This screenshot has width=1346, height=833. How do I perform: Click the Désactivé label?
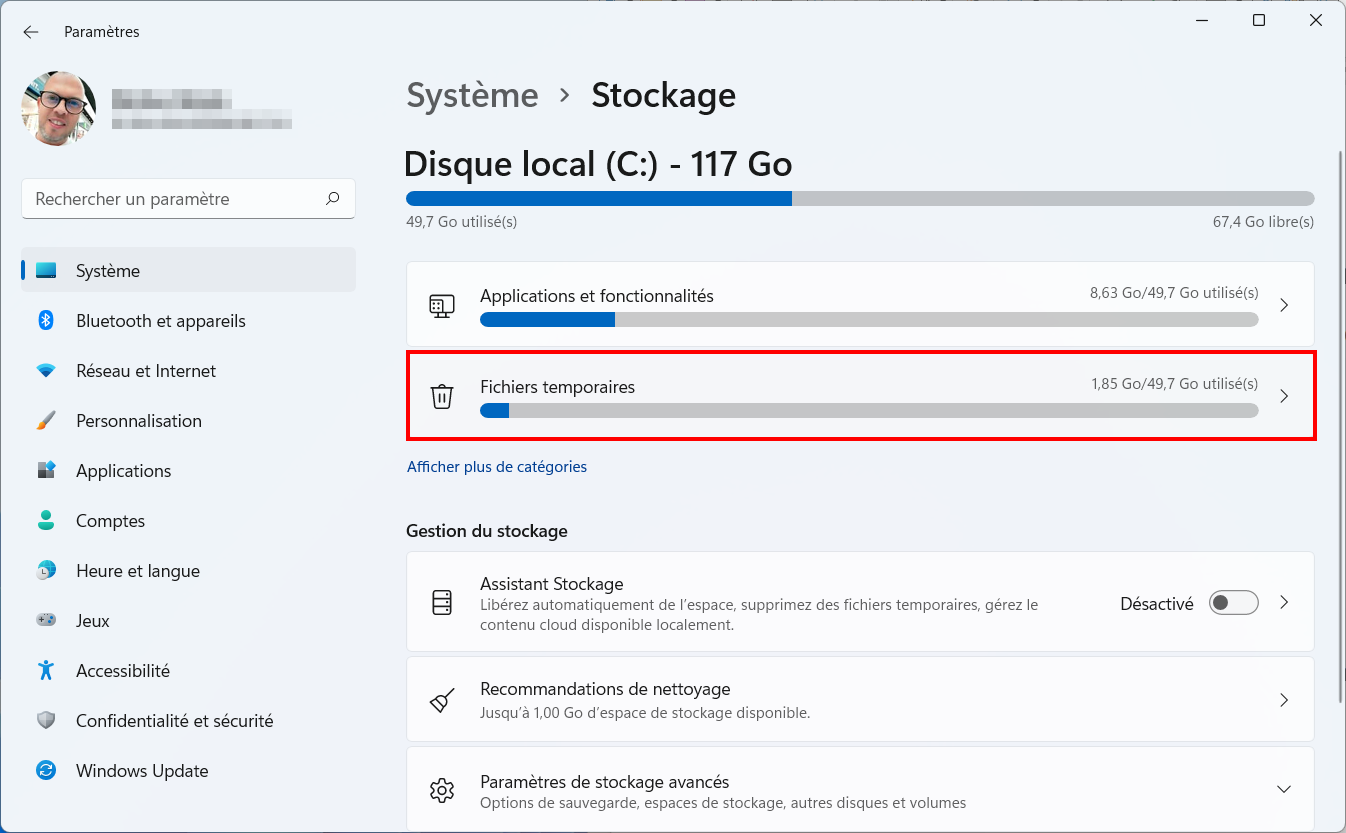pyautogui.click(x=1157, y=604)
